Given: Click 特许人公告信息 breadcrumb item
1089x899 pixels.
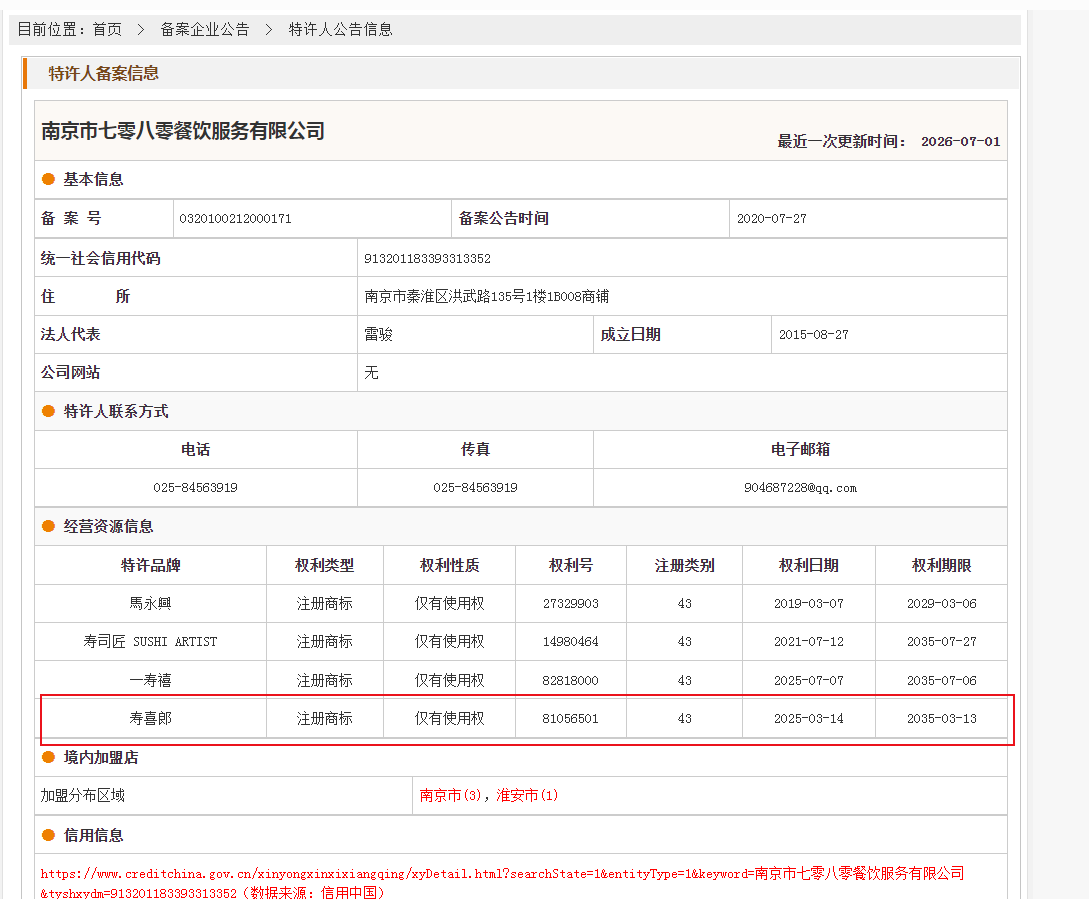Looking at the screenshot, I should click(x=340, y=29).
